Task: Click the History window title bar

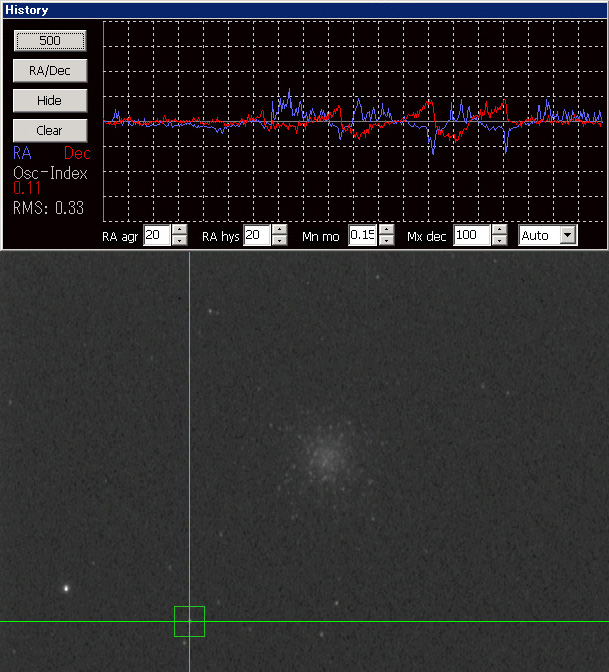Action: coord(304,10)
